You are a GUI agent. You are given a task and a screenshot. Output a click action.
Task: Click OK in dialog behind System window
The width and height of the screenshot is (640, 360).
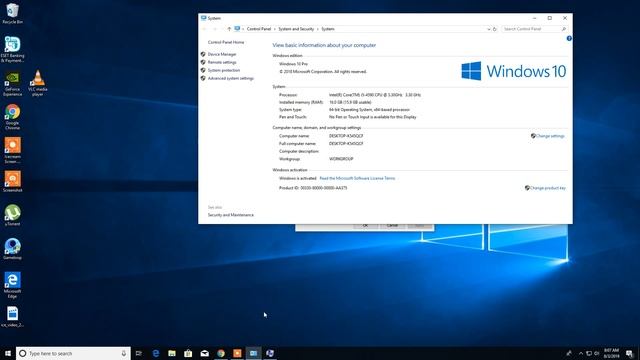point(365,226)
